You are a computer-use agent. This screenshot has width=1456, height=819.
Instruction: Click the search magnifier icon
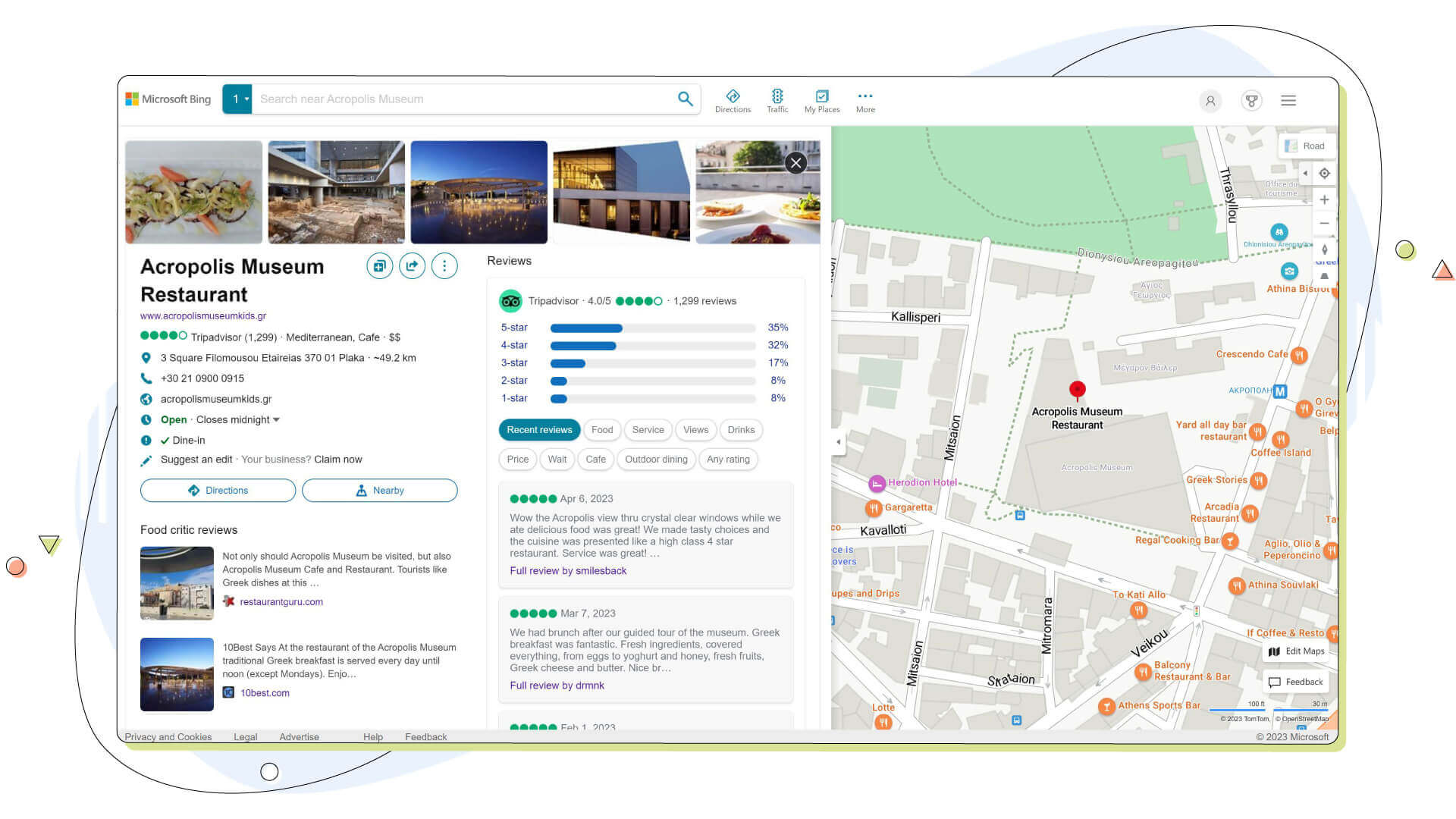pos(685,99)
